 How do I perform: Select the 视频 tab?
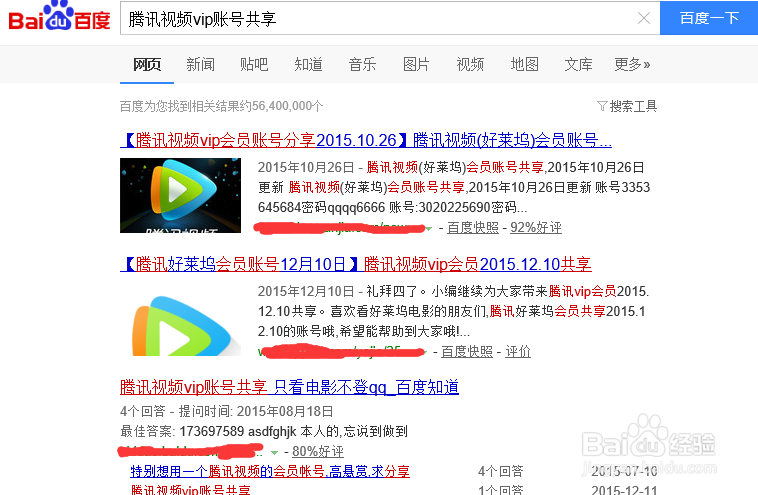pyautogui.click(x=470, y=64)
